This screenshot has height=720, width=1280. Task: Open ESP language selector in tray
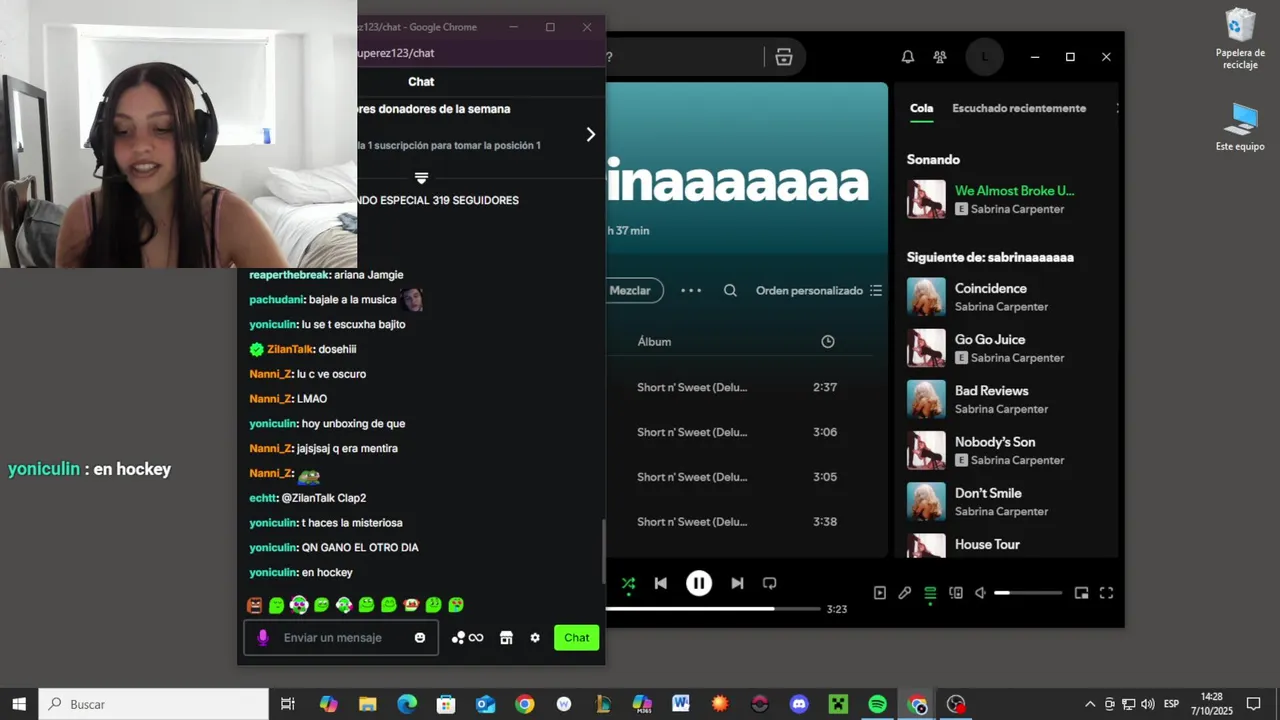pyautogui.click(x=1171, y=704)
